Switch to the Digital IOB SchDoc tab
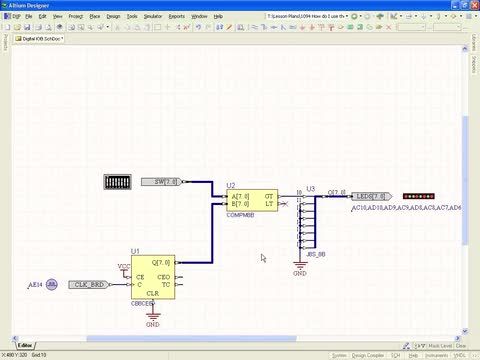The image size is (480, 360). 39,39
